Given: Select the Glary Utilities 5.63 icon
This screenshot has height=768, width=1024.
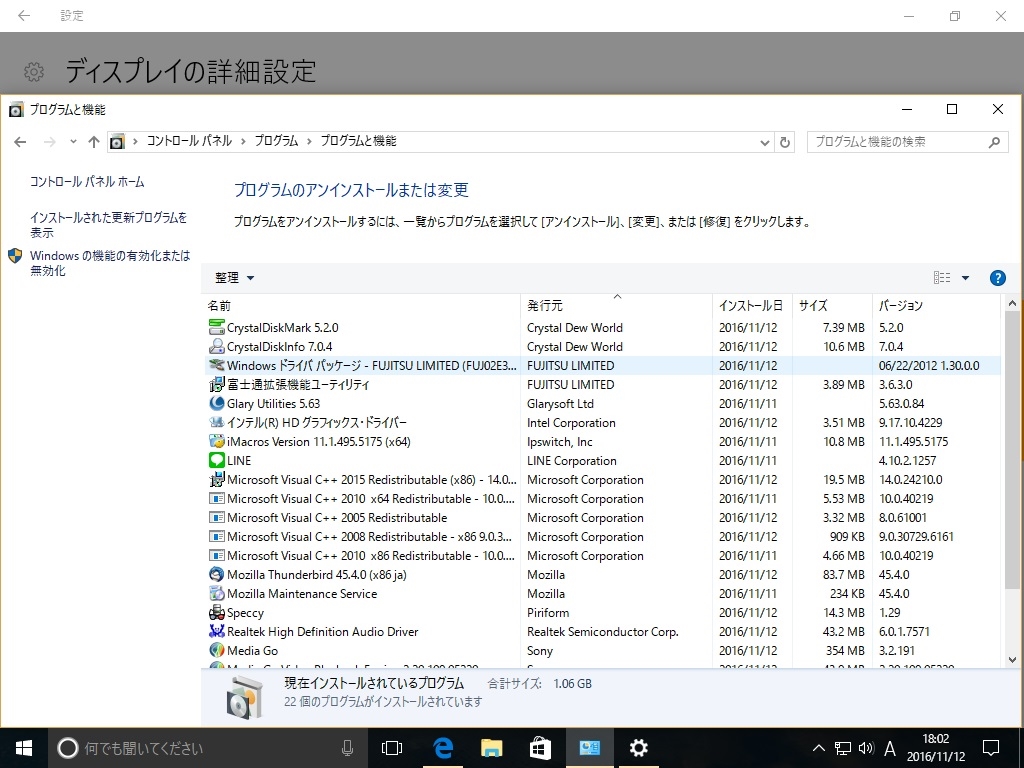Looking at the screenshot, I should point(216,403).
